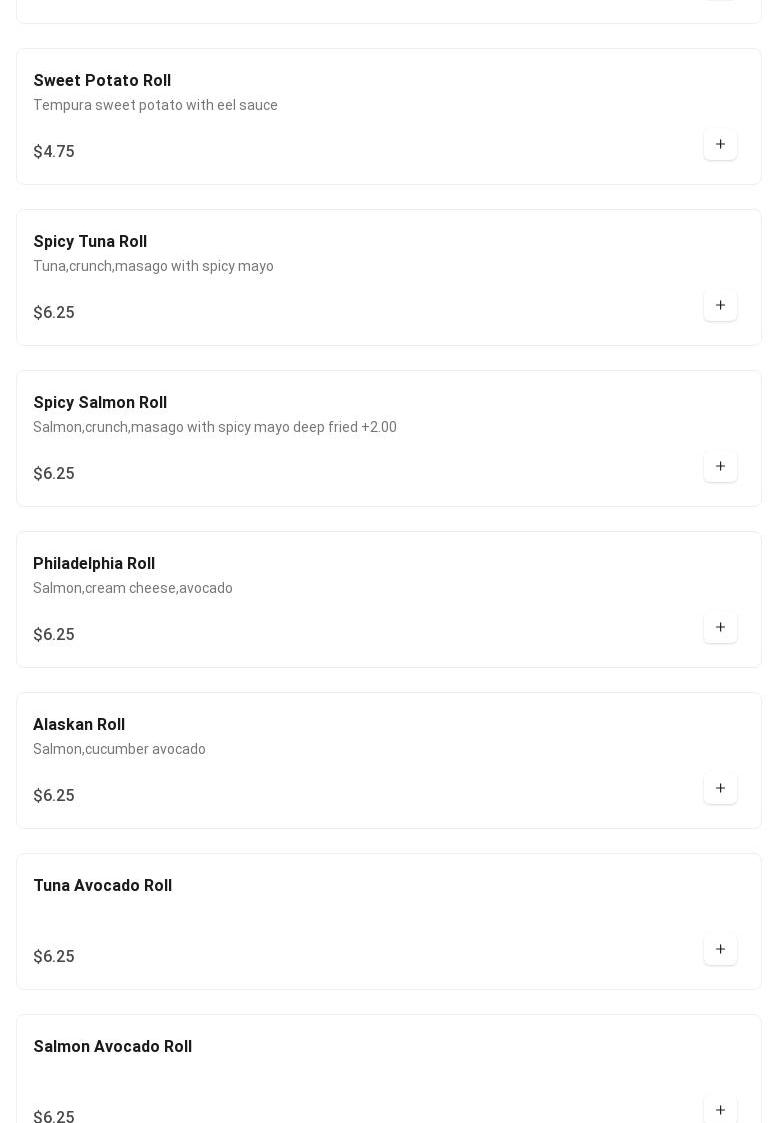Click the Salmon, cream cheese, avocado description
Image resolution: width=778 pixels, height=1123 pixels.
(133, 589)
